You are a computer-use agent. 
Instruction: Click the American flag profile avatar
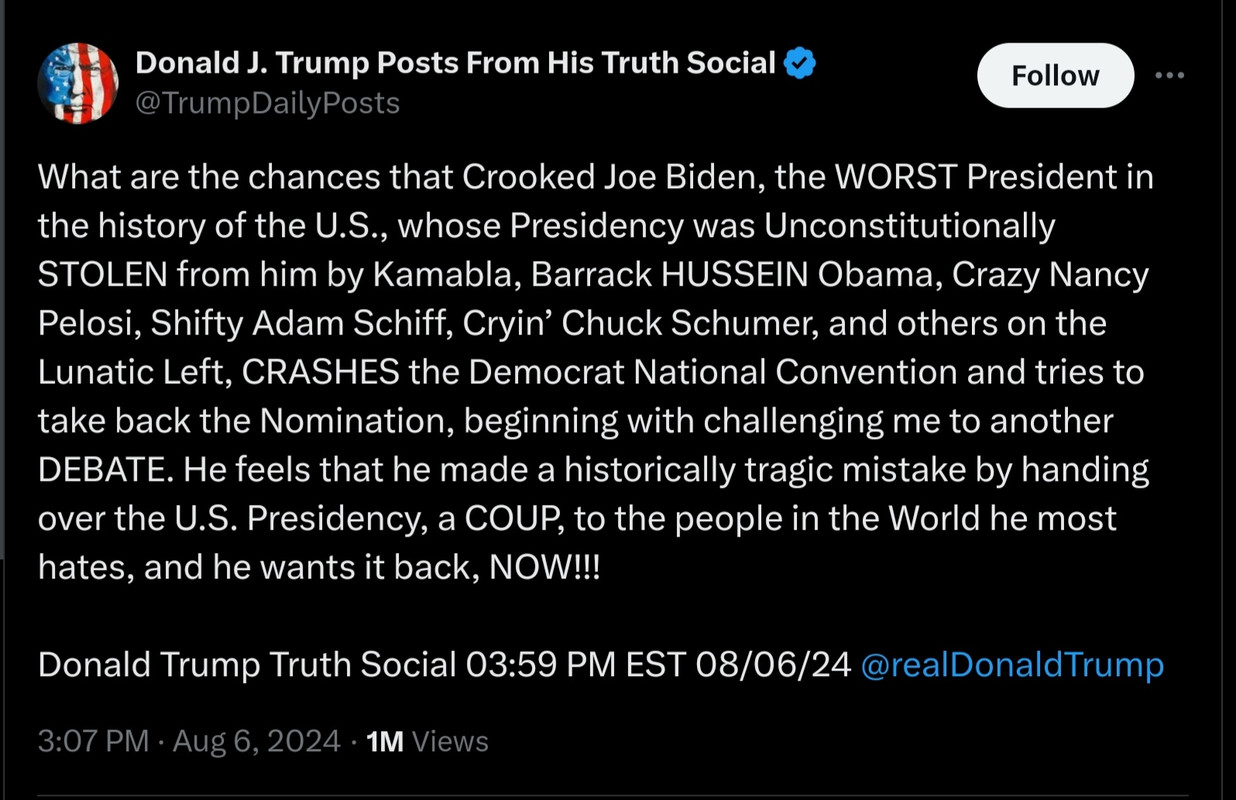coord(78,83)
